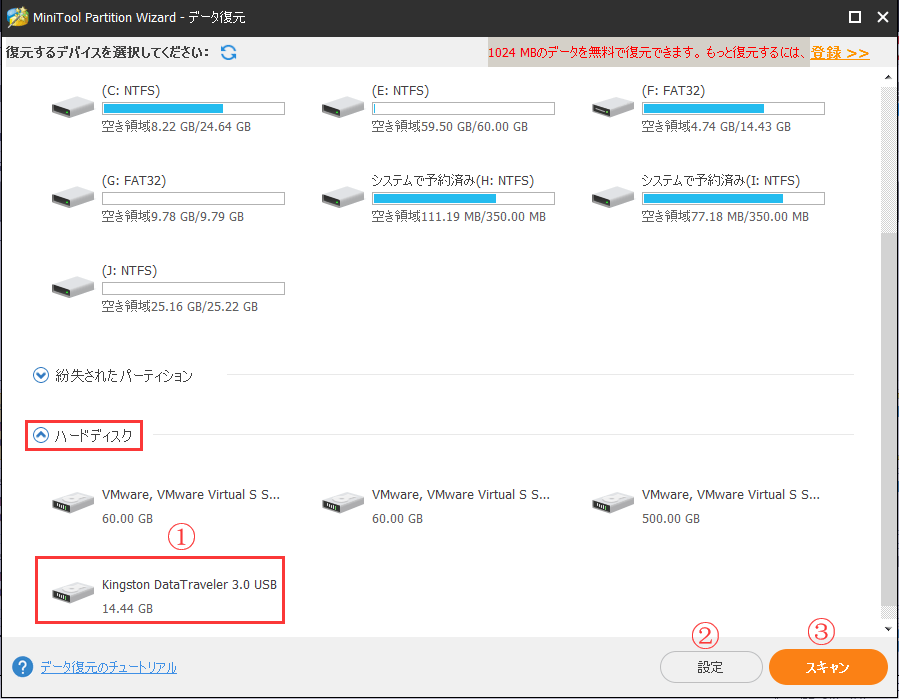
Task: Click the (F: FAT32) label
Action: (673, 91)
